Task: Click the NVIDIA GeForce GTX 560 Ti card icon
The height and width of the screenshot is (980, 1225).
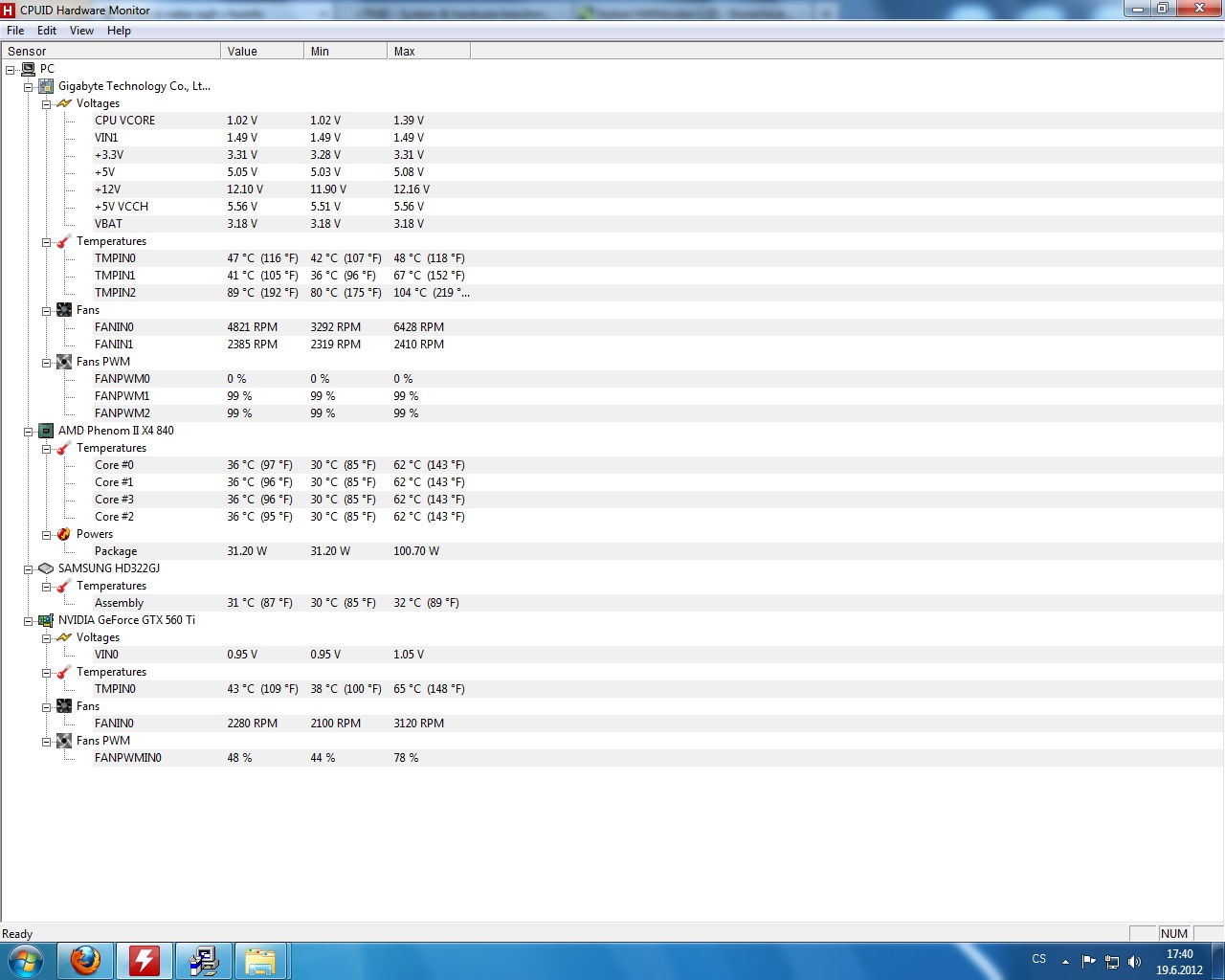Action: [46, 620]
